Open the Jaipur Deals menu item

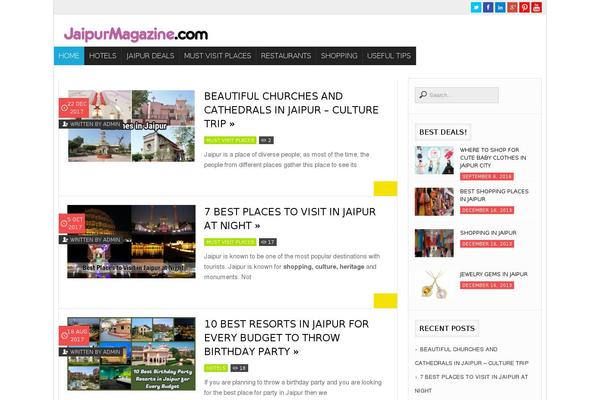coord(150,56)
